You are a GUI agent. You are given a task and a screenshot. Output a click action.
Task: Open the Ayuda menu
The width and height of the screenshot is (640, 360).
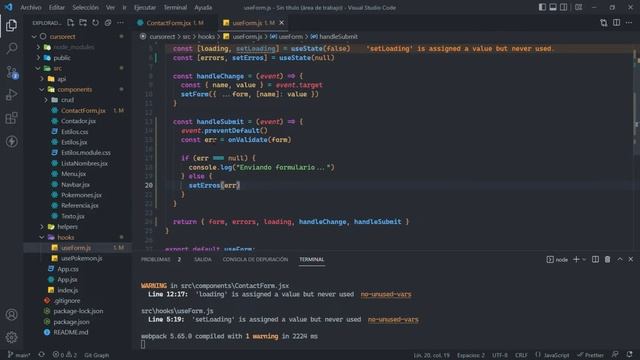pos(203,7)
